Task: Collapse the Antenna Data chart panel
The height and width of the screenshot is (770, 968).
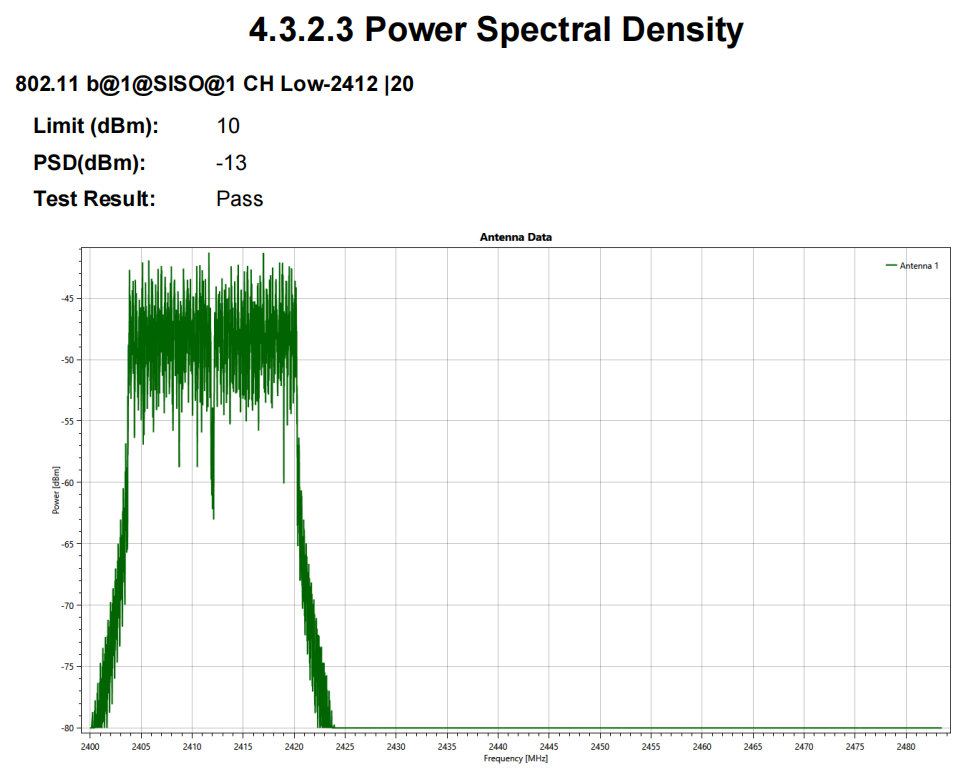Action: tap(516, 238)
